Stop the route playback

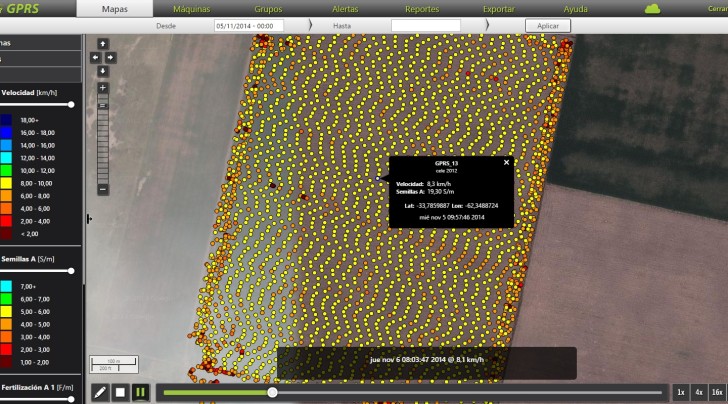point(120,392)
